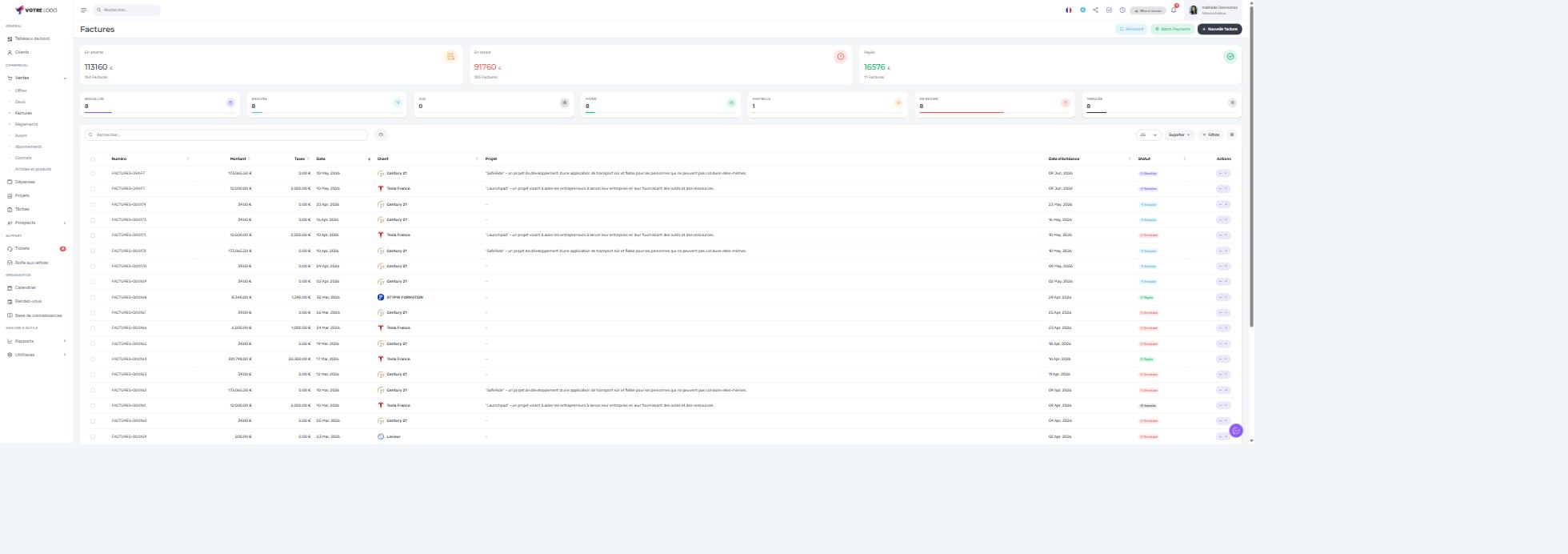
Task: Click the En retard card red icon
Action: [x=1065, y=102]
